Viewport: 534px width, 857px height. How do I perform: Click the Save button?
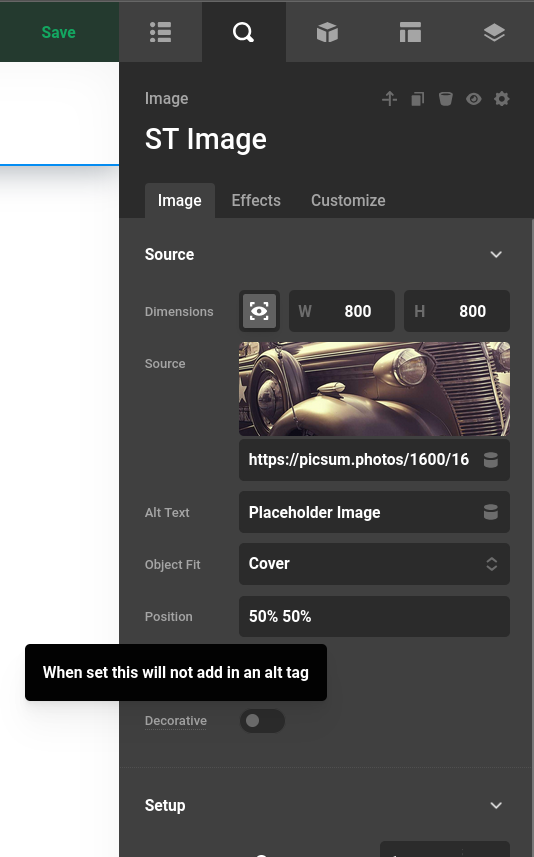pyautogui.click(x=59, y=32)
